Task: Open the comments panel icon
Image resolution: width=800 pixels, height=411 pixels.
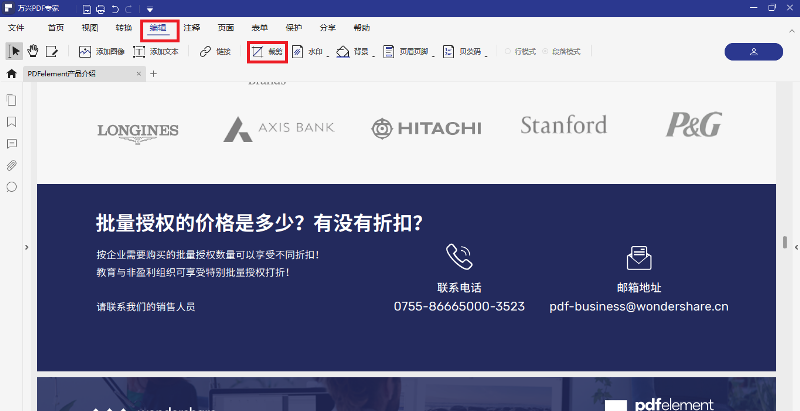Action: point(11,144)
